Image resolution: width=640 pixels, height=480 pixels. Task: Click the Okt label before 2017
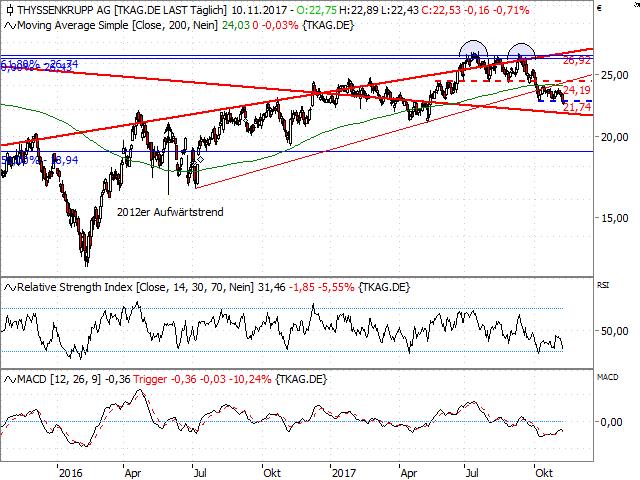(272, 473)
